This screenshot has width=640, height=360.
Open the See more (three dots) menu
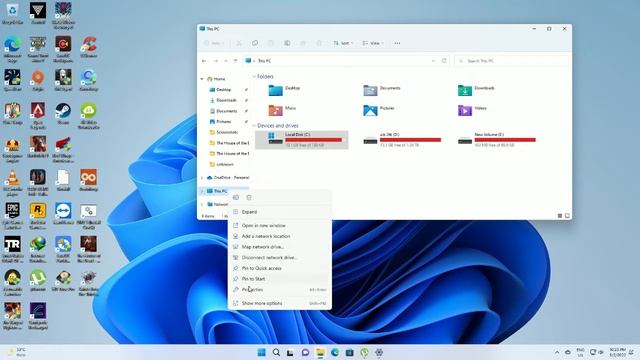pyautogui.click(x=397, y=43)
